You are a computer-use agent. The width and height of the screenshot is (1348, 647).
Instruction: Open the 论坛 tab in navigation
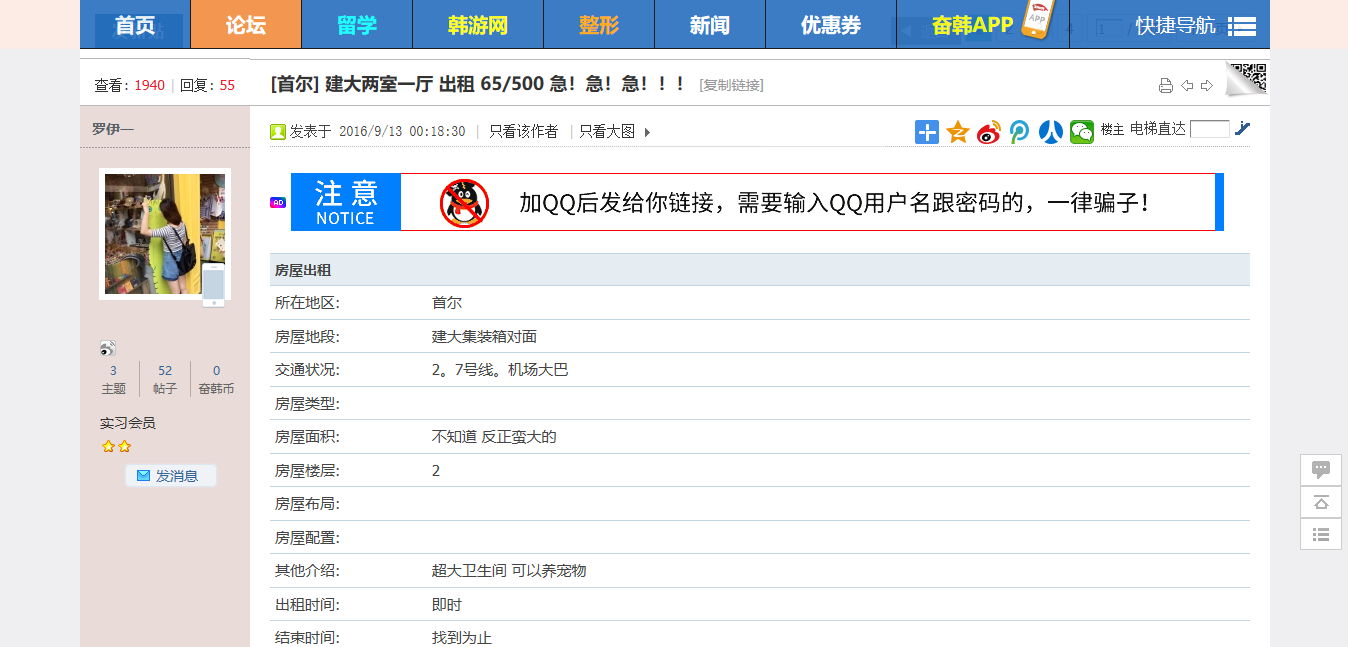pyautogui.click(x=246, y=24)
